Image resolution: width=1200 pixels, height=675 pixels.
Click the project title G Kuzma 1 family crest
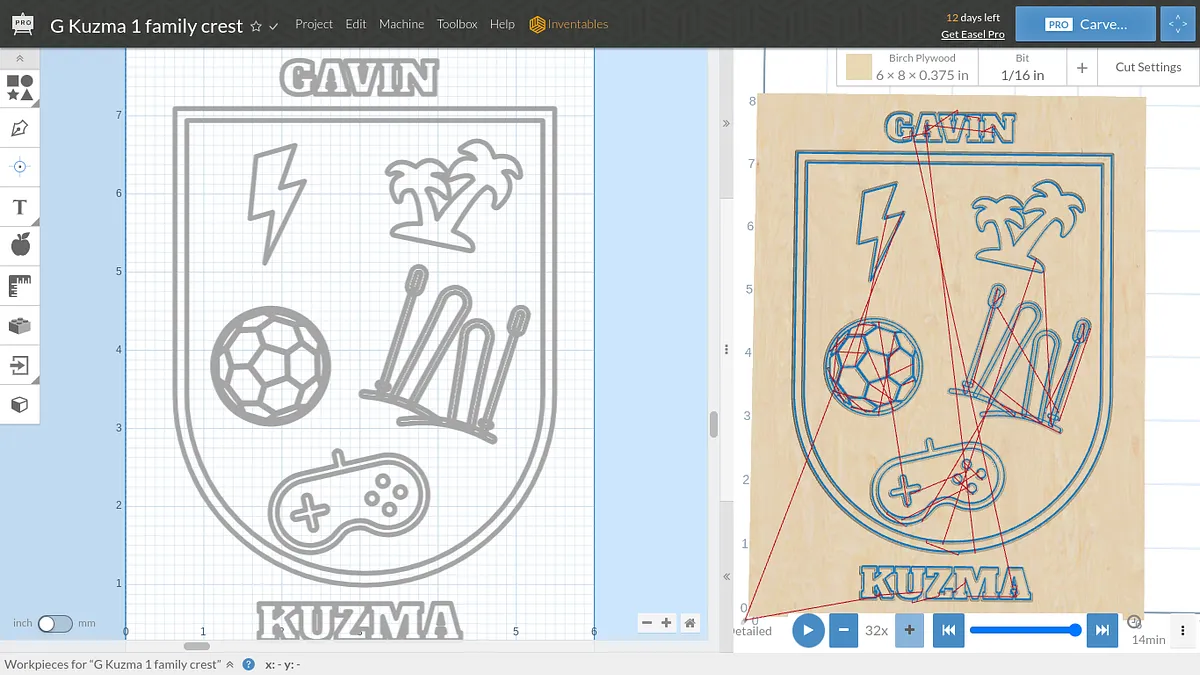[x=147, y=26]
